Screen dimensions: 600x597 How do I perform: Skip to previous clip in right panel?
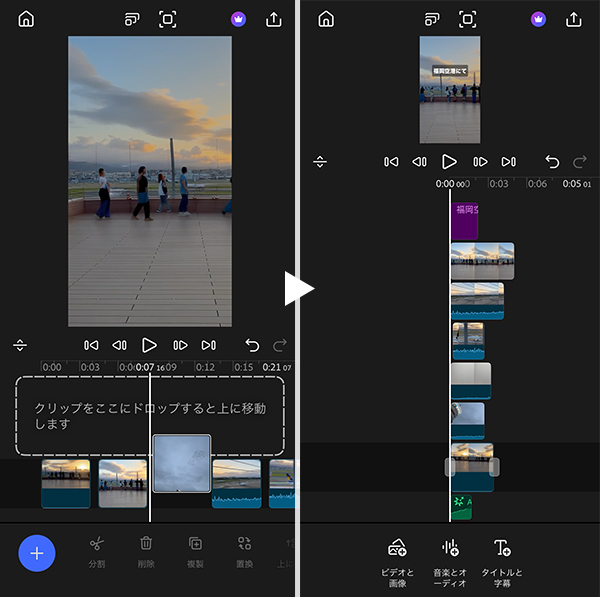[391, 161]
